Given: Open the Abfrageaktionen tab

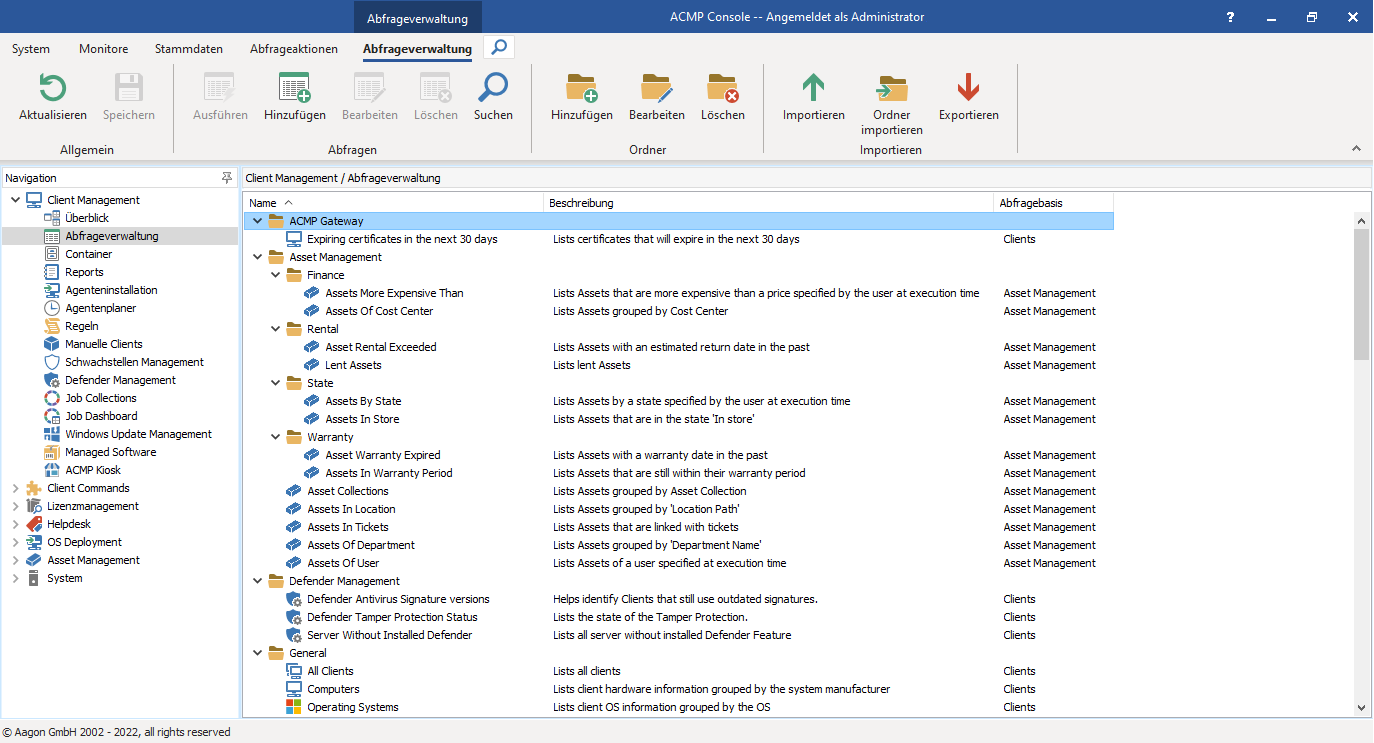Looking at the screenshot, I should 294,48.
